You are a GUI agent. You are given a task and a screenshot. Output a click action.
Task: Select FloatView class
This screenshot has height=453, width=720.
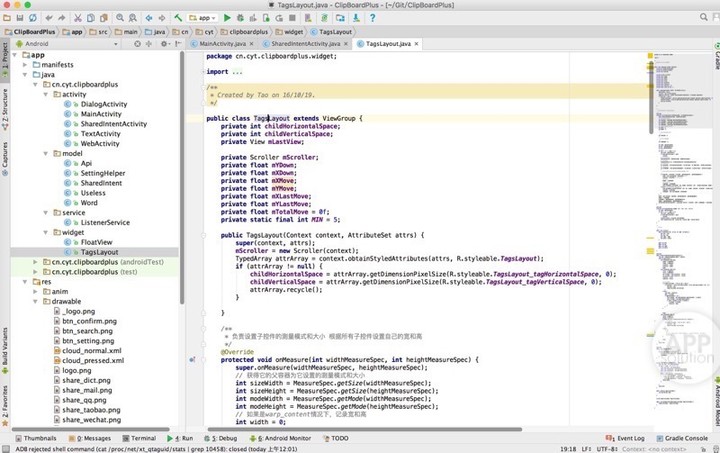(x=96, y=242)
